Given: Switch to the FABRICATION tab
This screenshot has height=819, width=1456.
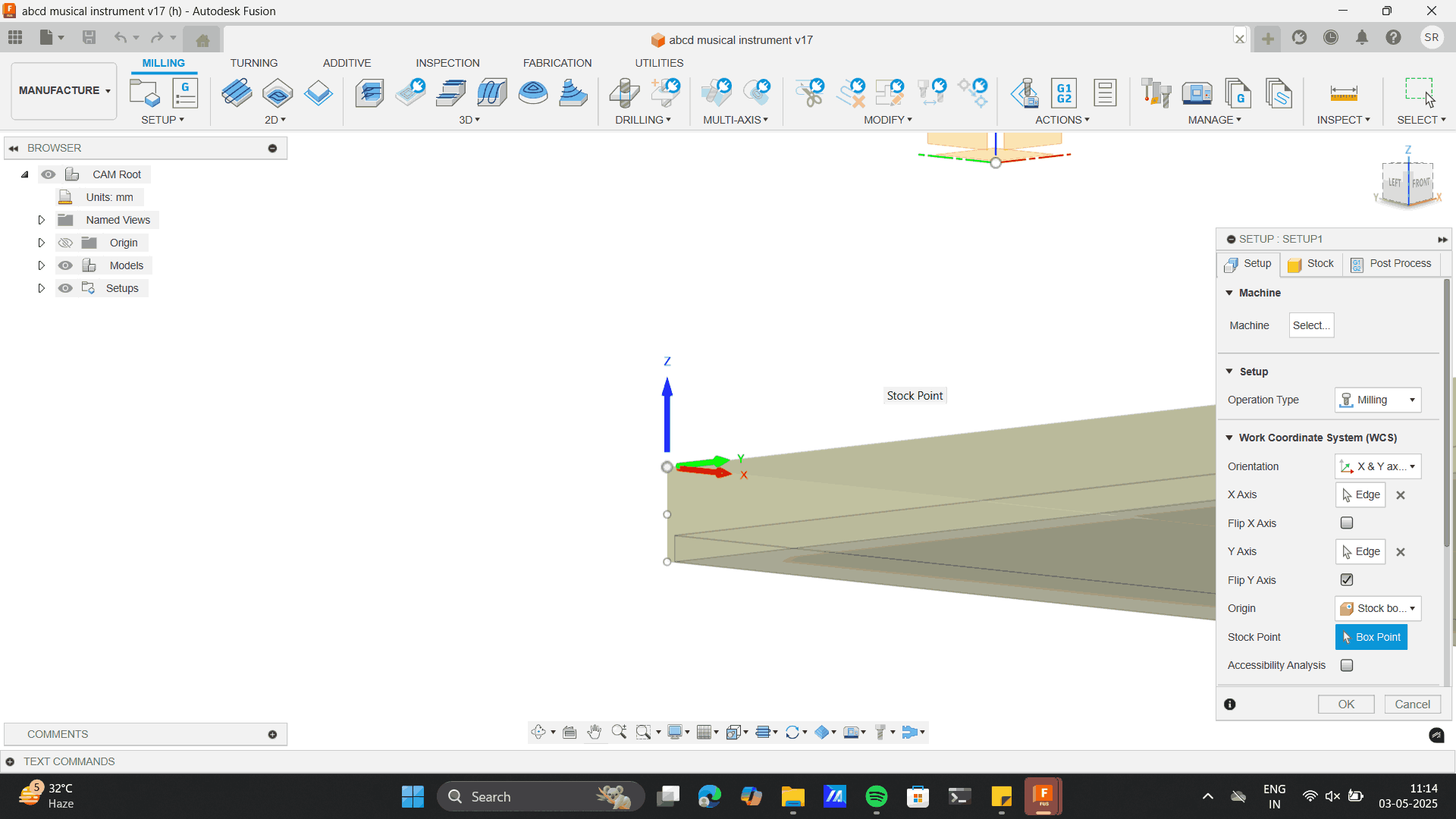Looking at the screenshot, I should click(x=557, y=63).
